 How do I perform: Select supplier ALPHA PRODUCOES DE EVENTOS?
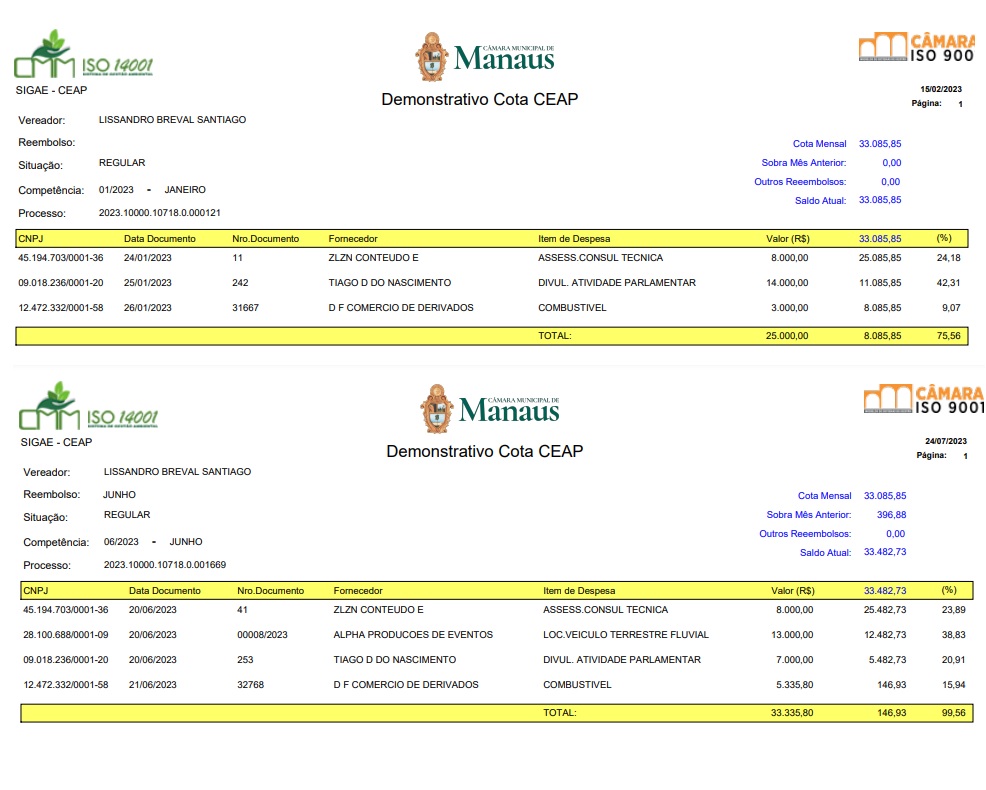tap(413, 635)
